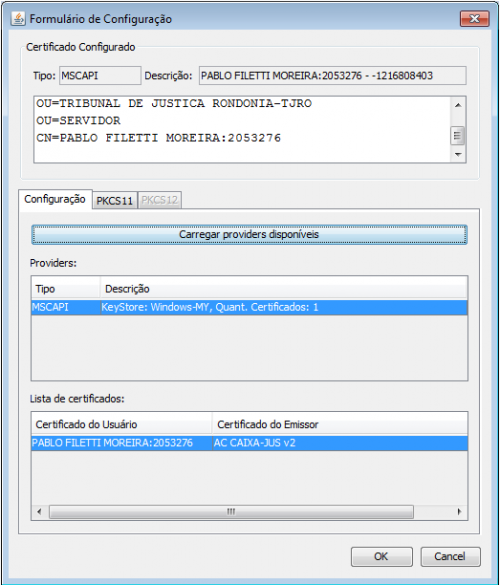
Task: Select the MSCAPI provider row
Action: click(249, 307)
